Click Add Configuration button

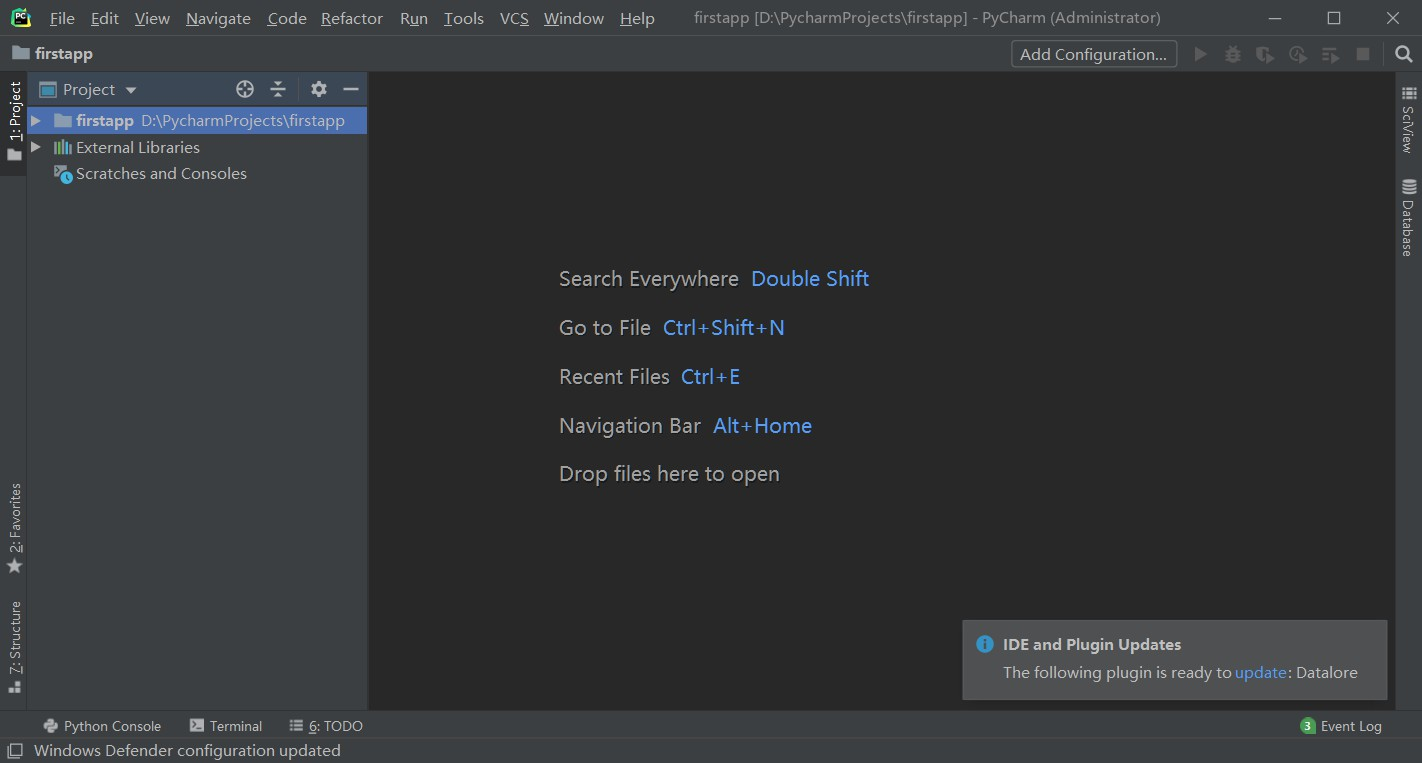(1093, 54)
